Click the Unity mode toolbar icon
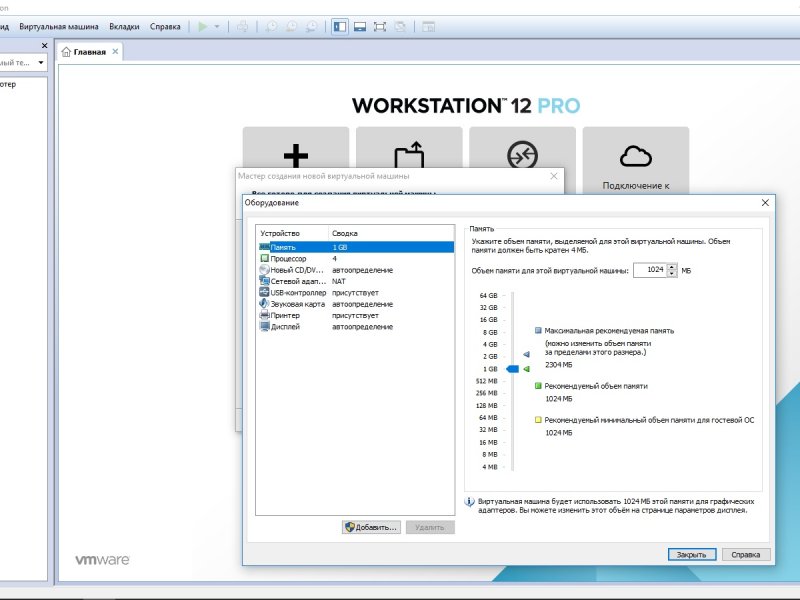This screenshot has width=800, height=600. point(400,27)
